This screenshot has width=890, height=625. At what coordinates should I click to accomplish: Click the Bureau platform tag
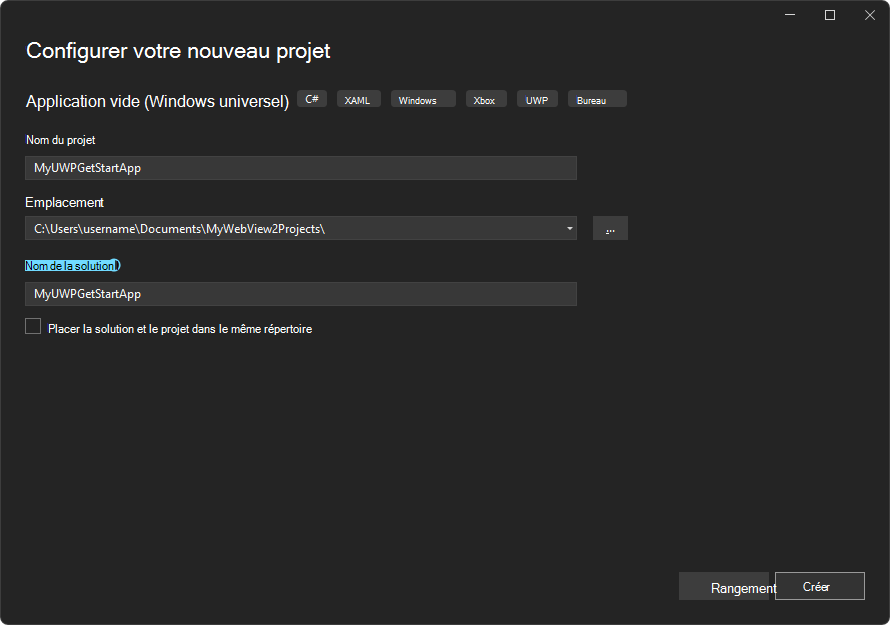coord(596,99)
